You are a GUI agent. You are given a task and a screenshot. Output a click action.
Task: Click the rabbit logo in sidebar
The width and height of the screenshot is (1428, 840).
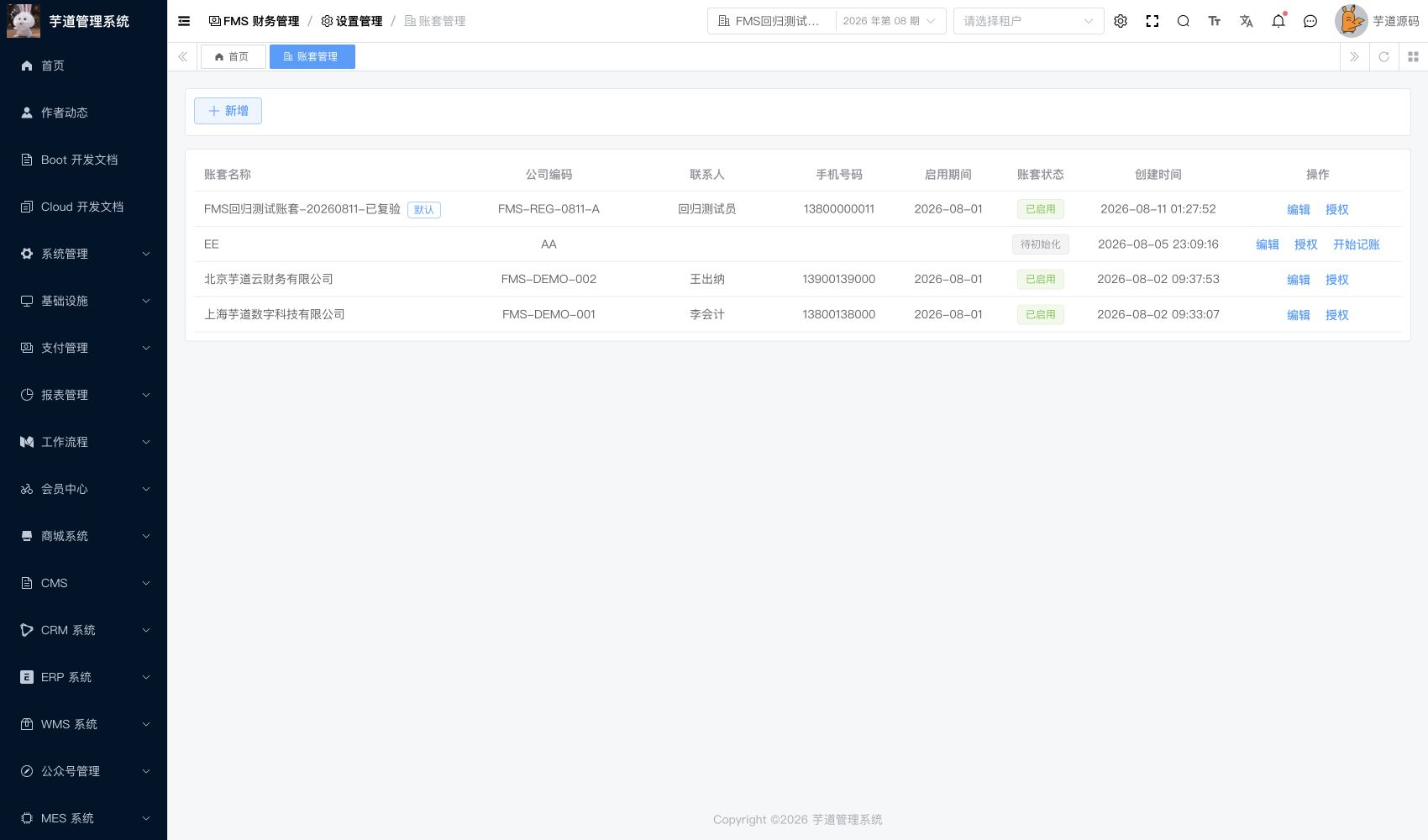(24, 21)
